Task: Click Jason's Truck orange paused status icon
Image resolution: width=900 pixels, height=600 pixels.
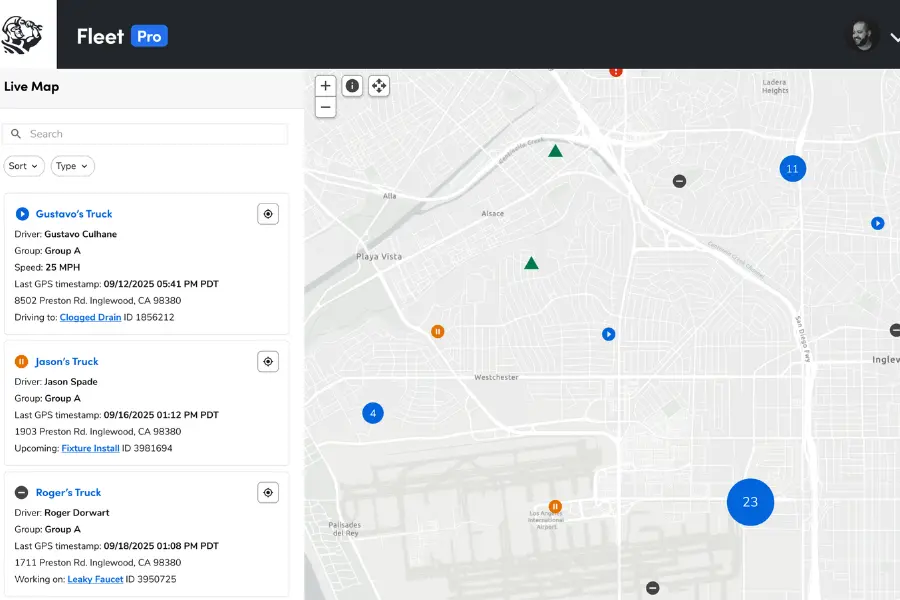Action: tap(21, 362)
